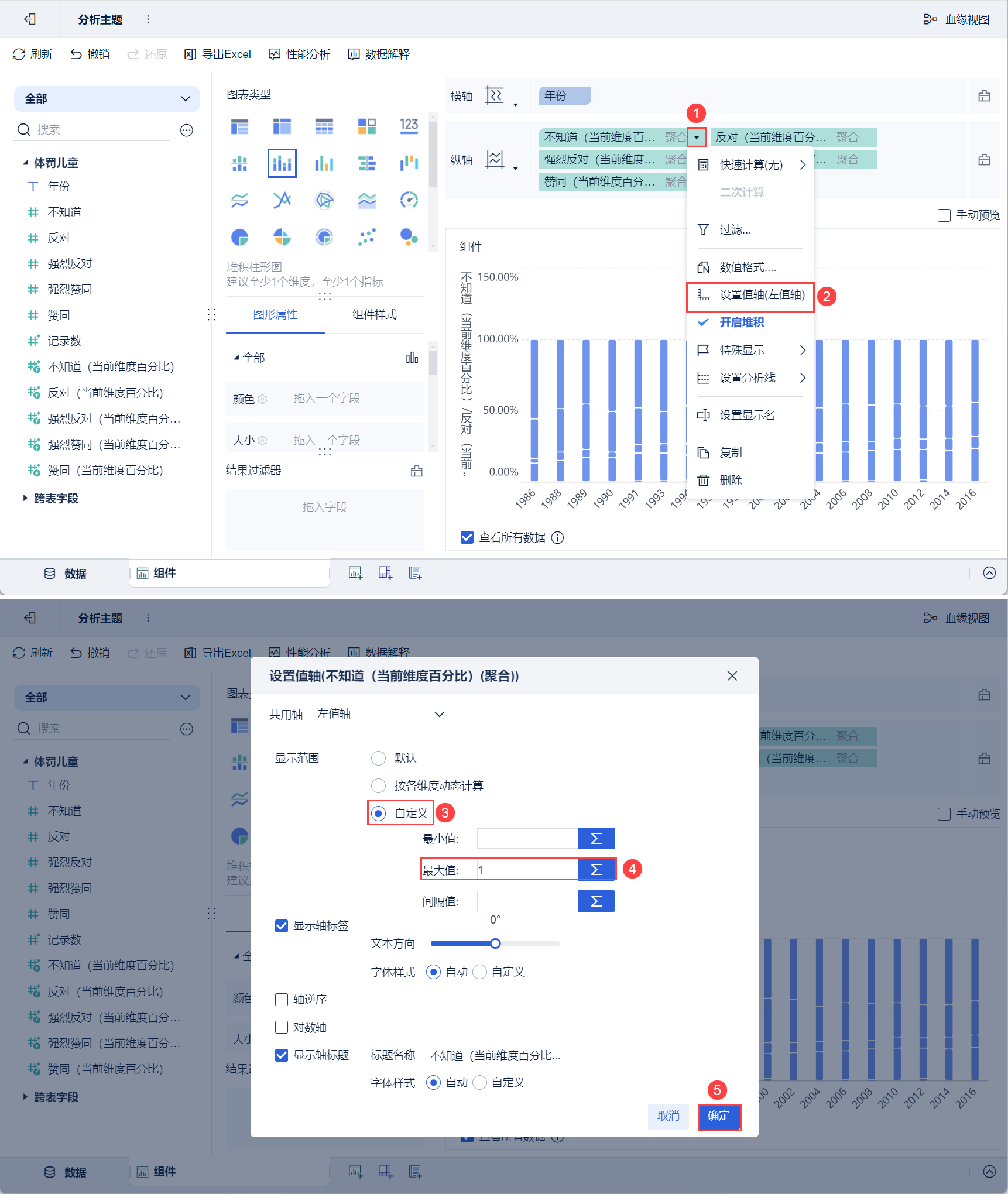Click the Refresh icon in the top toolbar

[x=19, y=54]
